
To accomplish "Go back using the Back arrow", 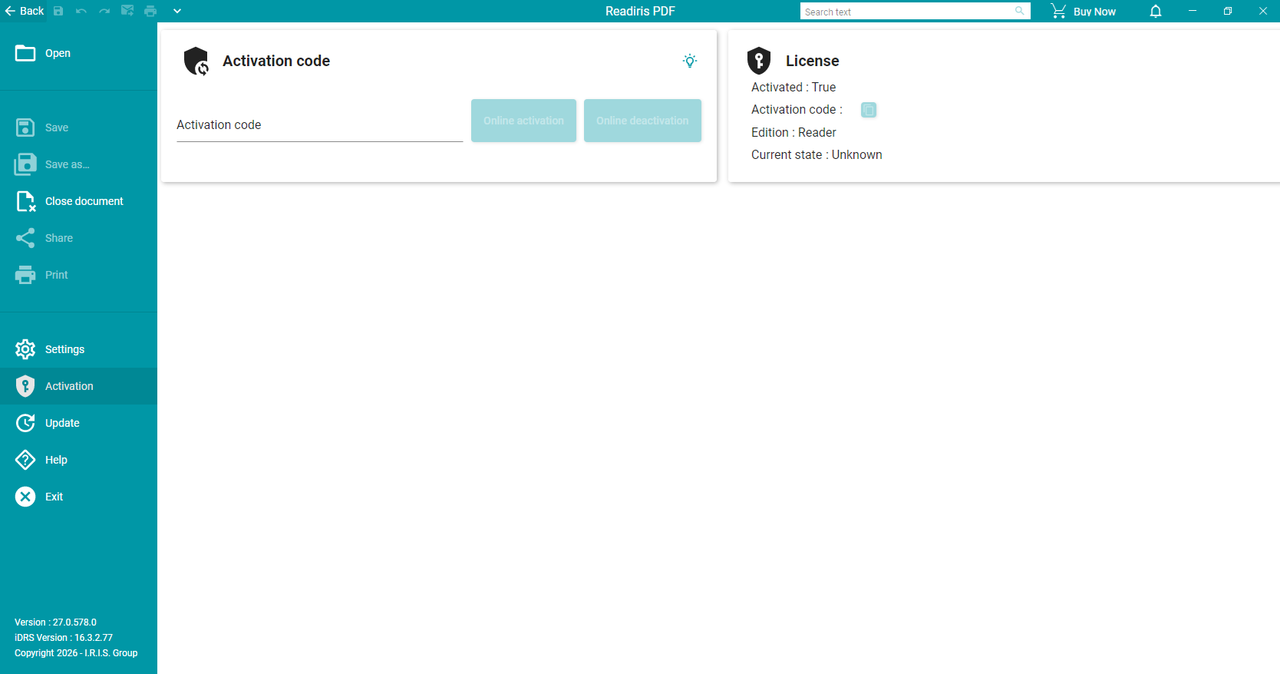I will (x=25, y=11).
